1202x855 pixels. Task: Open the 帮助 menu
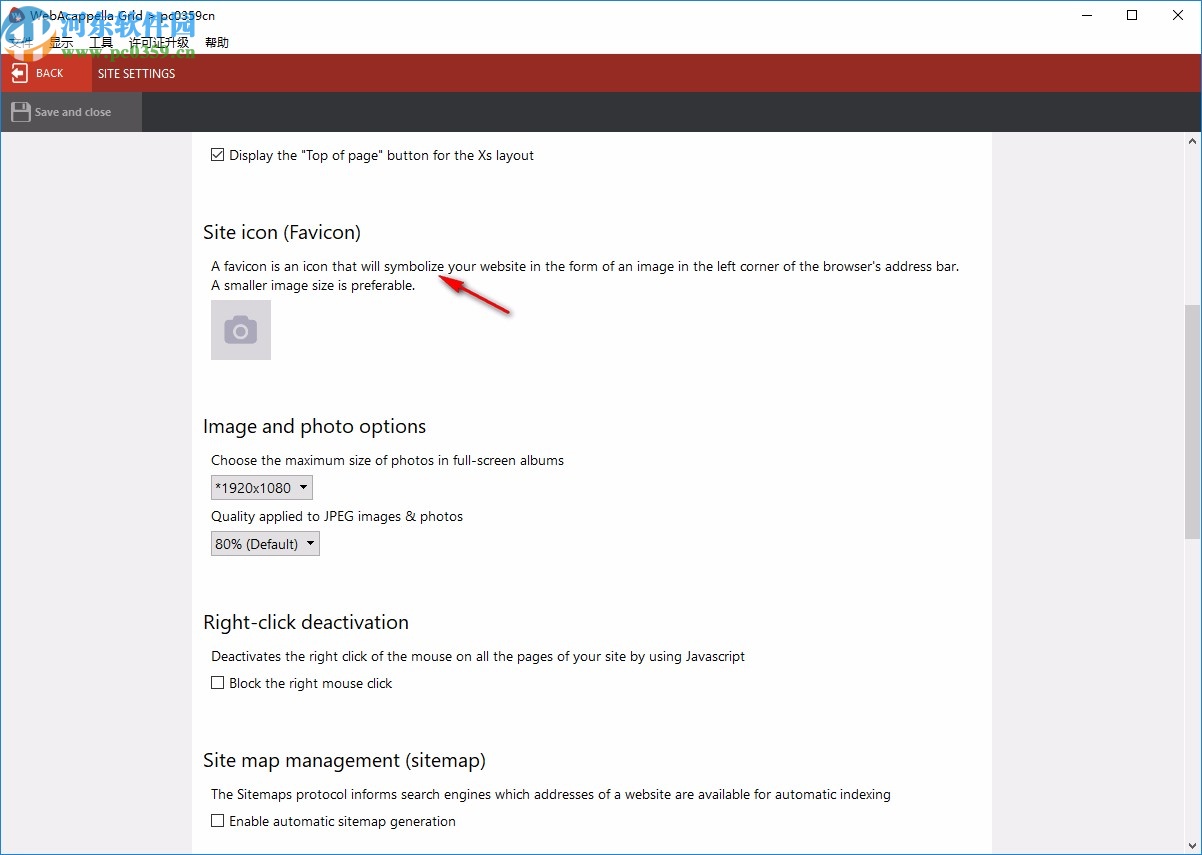[217, 42]
